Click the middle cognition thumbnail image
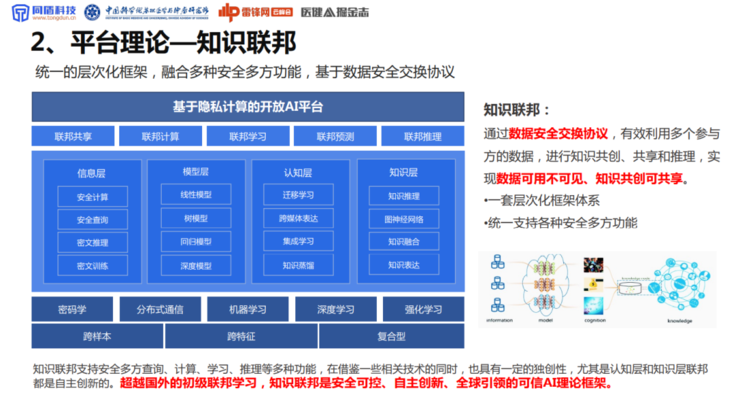The width and height of the screenshot is (740, 395). [x=593, y=285]
